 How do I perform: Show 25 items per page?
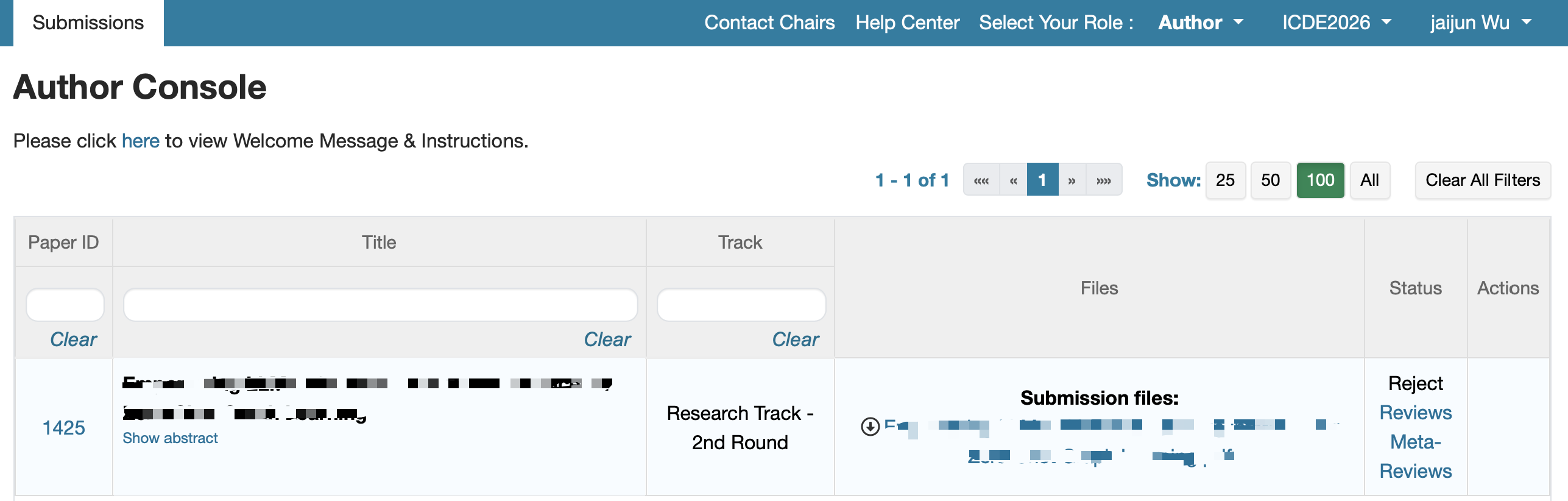tap(1225, 180)
